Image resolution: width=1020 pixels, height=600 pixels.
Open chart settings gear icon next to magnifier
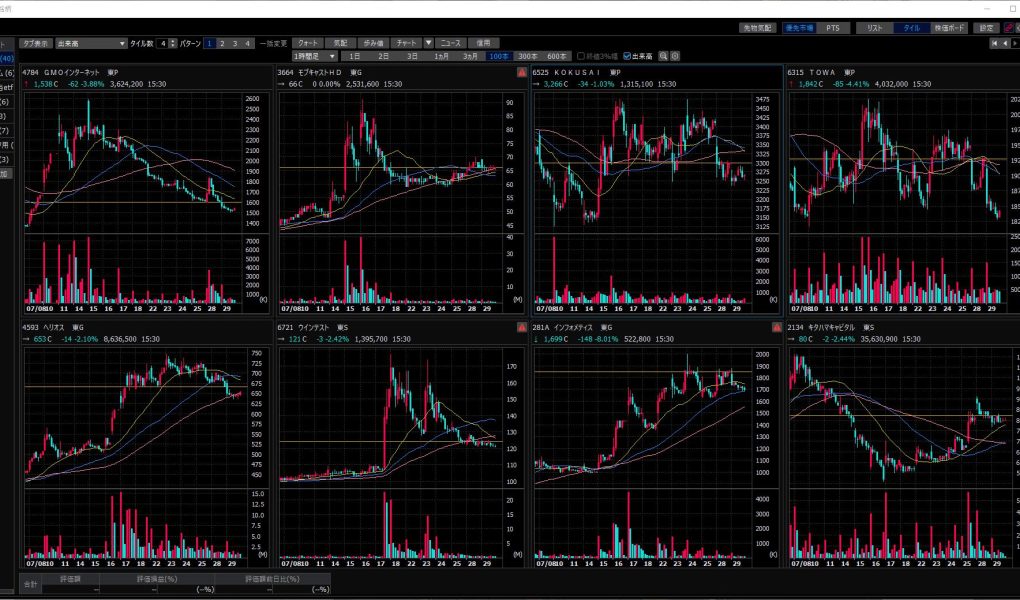click(675, 56)
